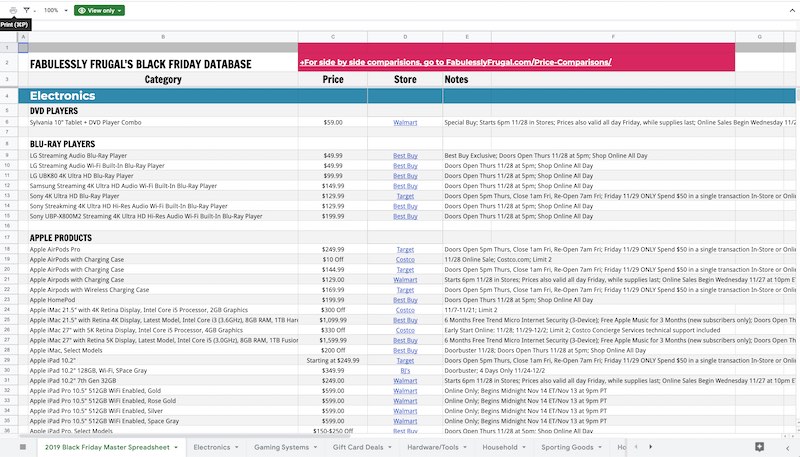Screen dimensions: 800x457
Task: Click 'Apple HomePod' product cell
Action: coord(163,300)
